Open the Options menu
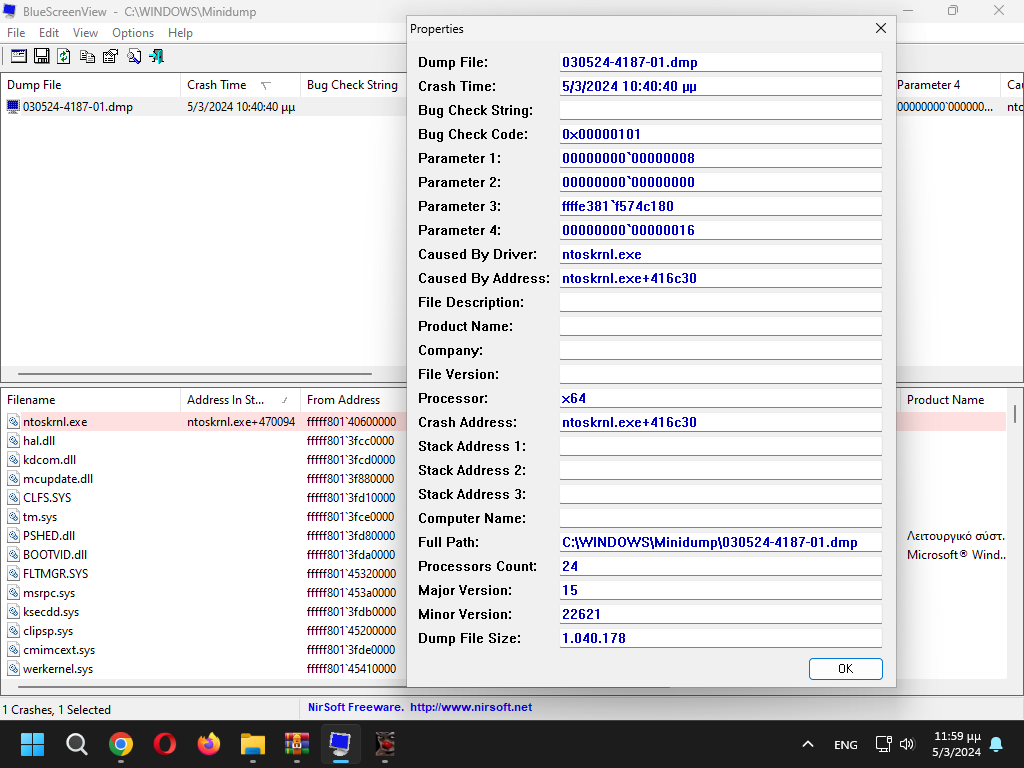The height and width of the screenshot is (768, 1024). 133,33
